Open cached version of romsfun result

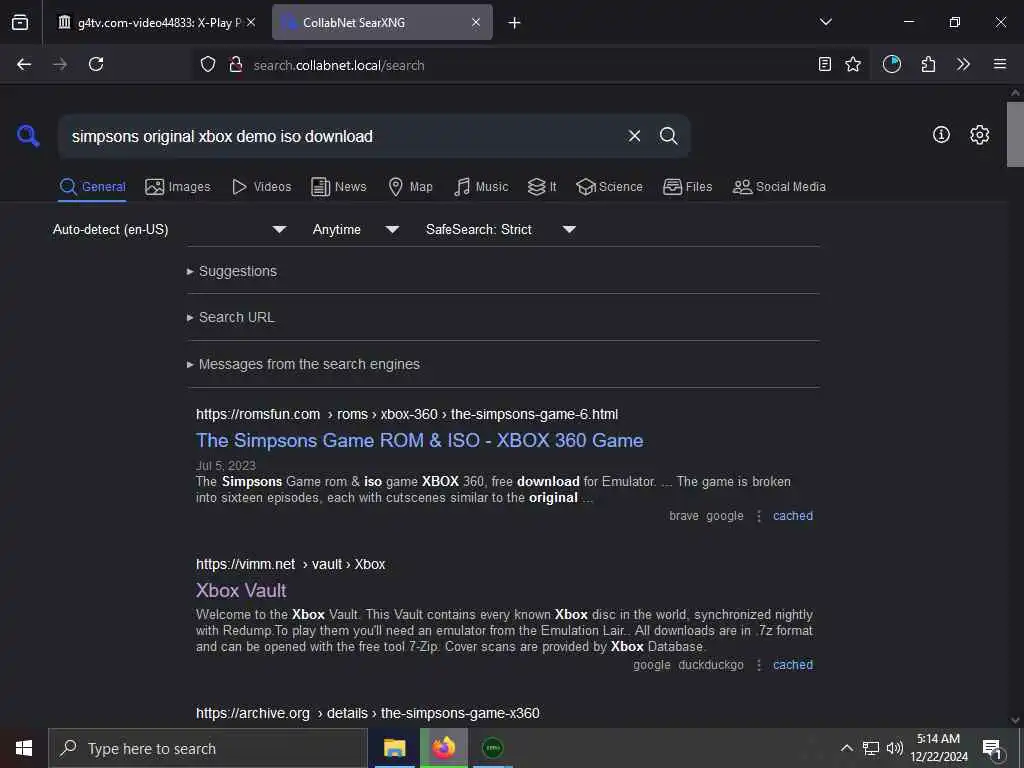tap(793, 516)
